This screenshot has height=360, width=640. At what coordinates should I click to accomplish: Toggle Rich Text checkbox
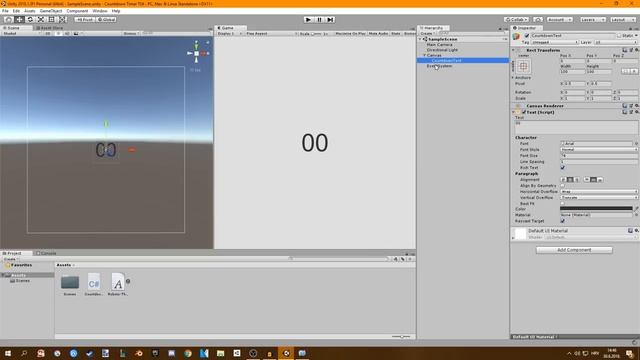click(x=563, y=167)
